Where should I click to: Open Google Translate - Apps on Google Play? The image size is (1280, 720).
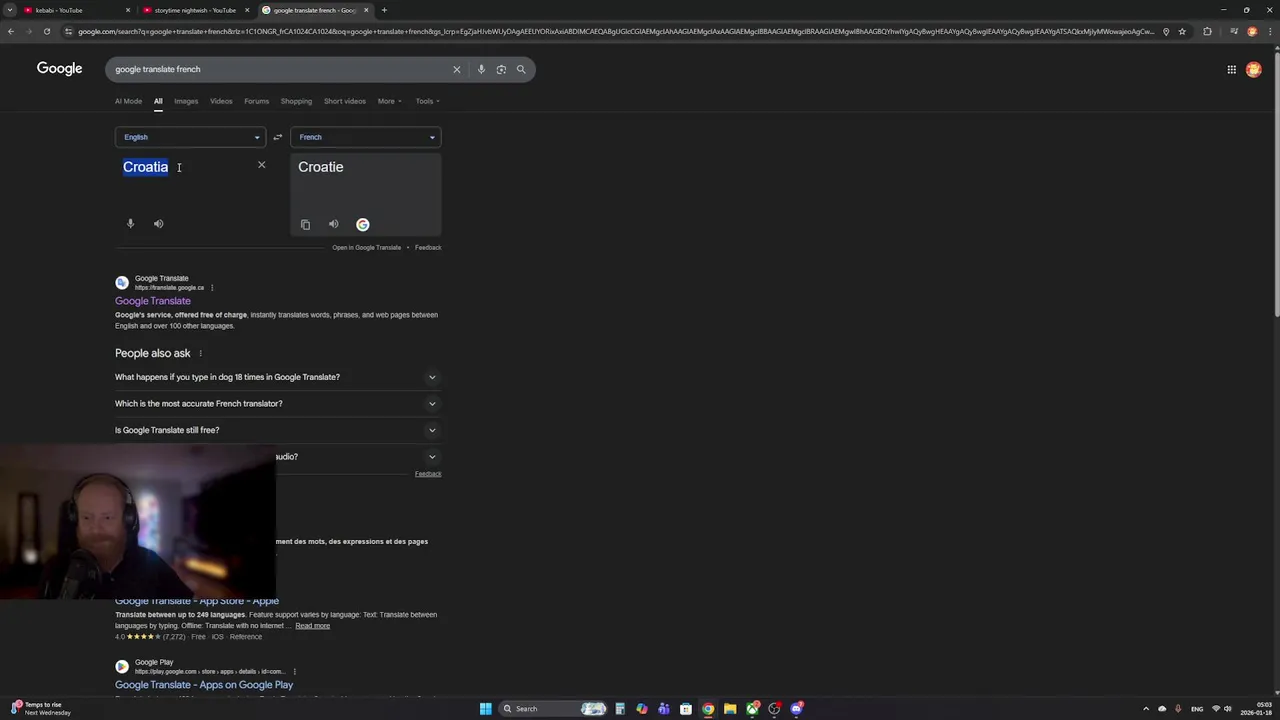point(204,685)
